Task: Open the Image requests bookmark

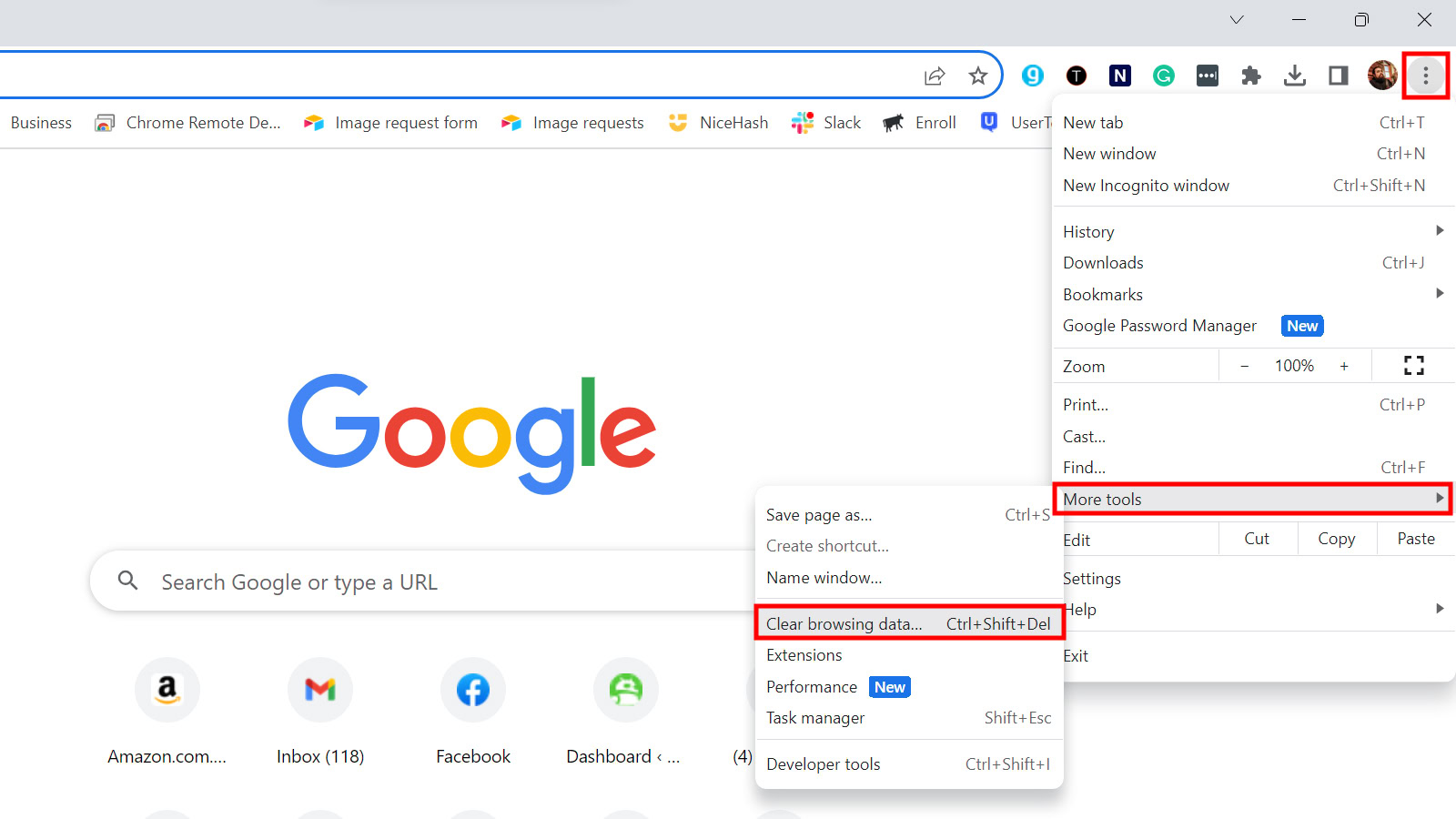Action: [572, 123]
